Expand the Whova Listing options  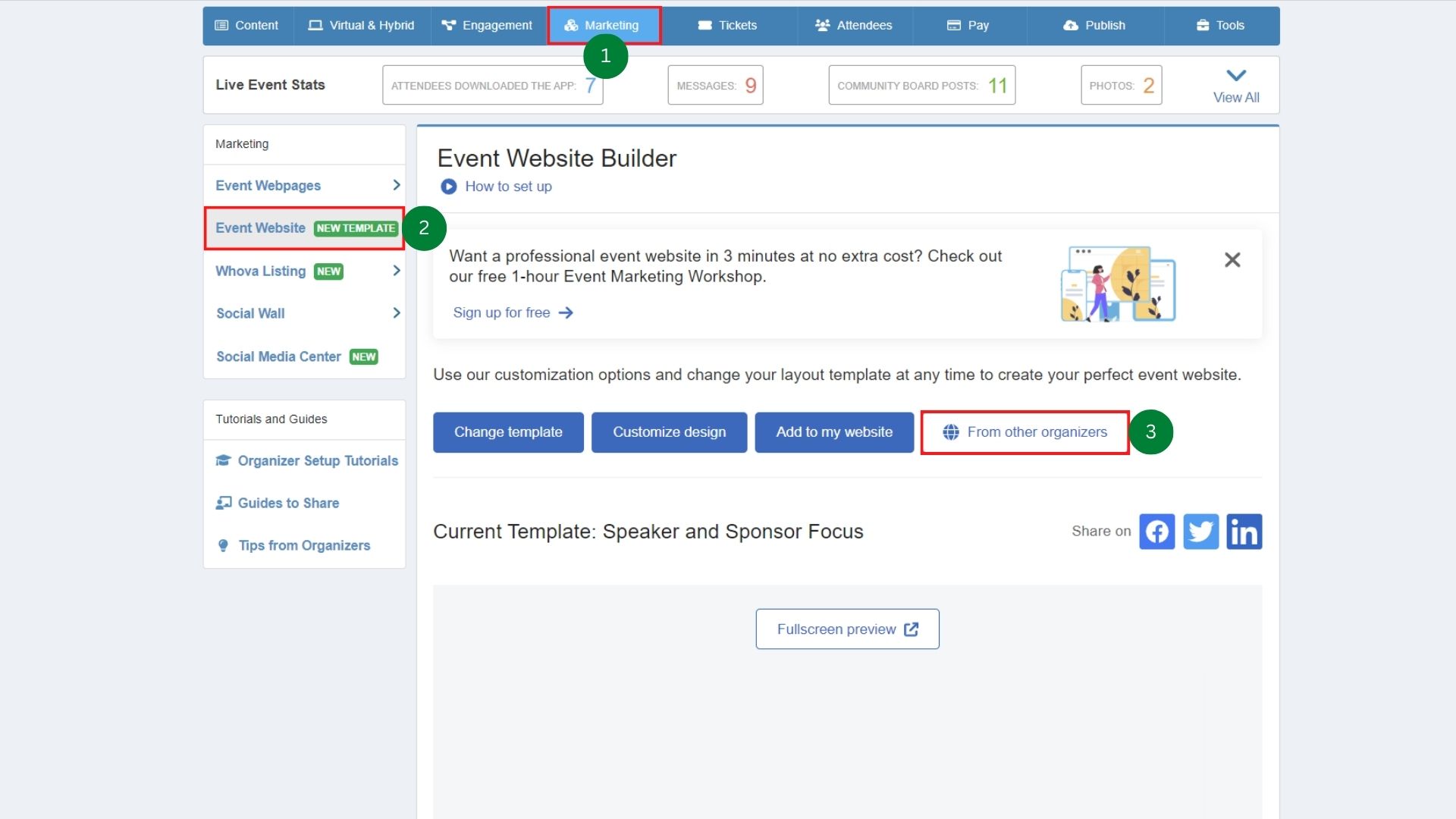[x=395, y=271]
